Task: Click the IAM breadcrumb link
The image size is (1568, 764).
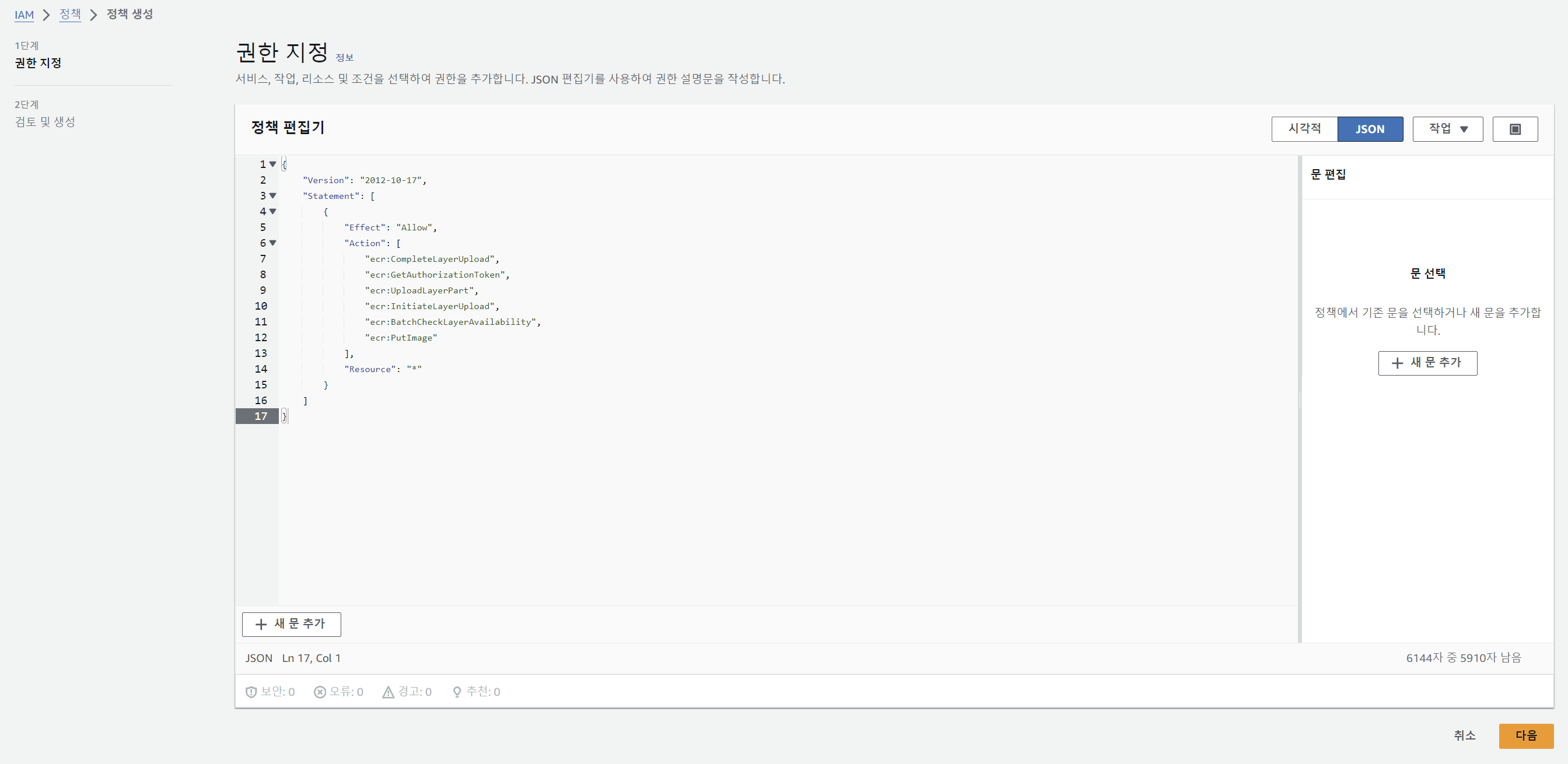Action: coord(24,15)
